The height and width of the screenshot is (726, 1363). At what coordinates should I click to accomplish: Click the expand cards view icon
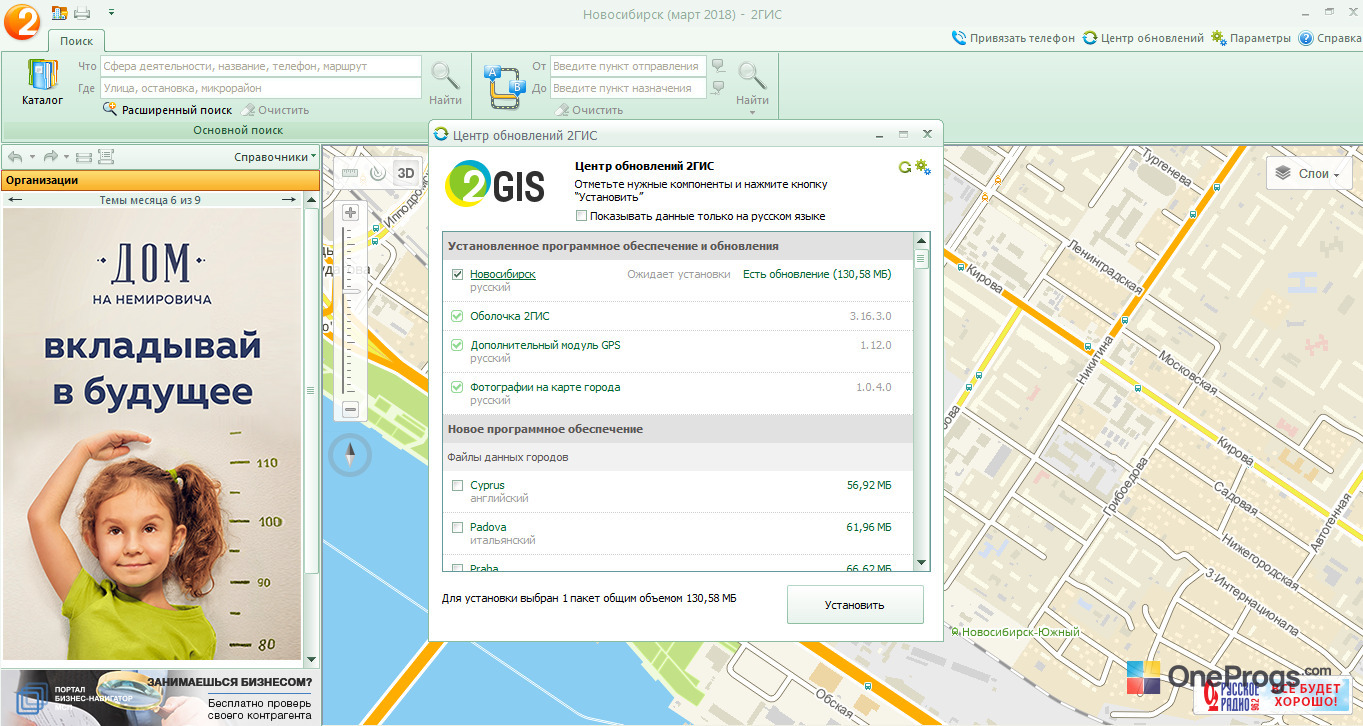105,157
